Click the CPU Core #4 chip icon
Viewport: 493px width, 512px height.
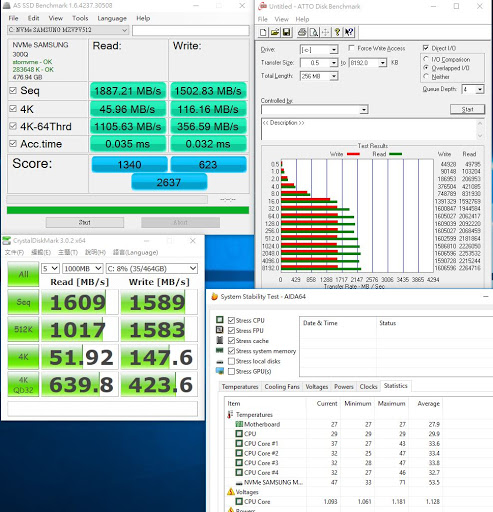pyautogui.click(x=239, y=472)
